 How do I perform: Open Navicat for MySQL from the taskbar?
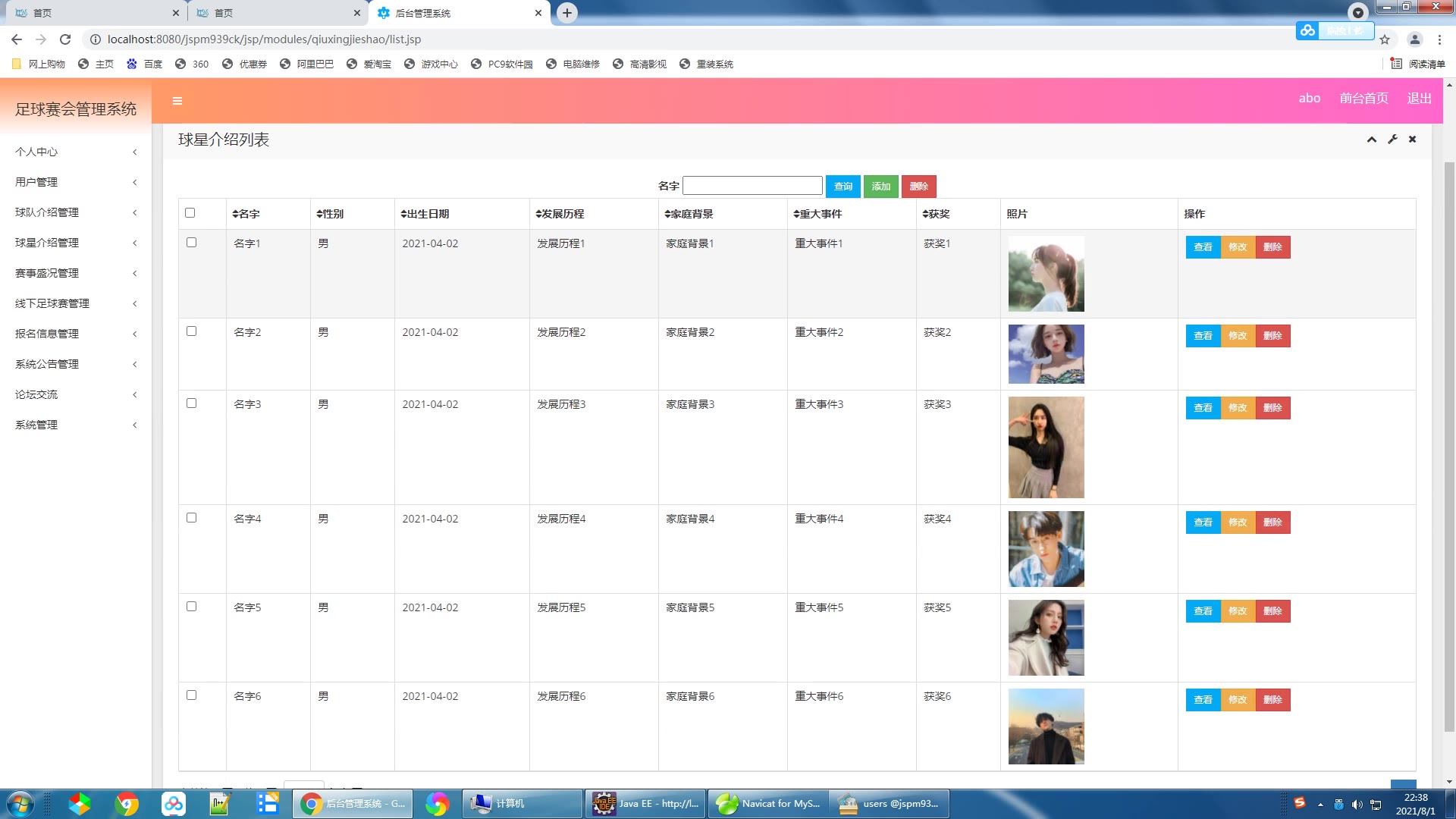pos(768,804)
